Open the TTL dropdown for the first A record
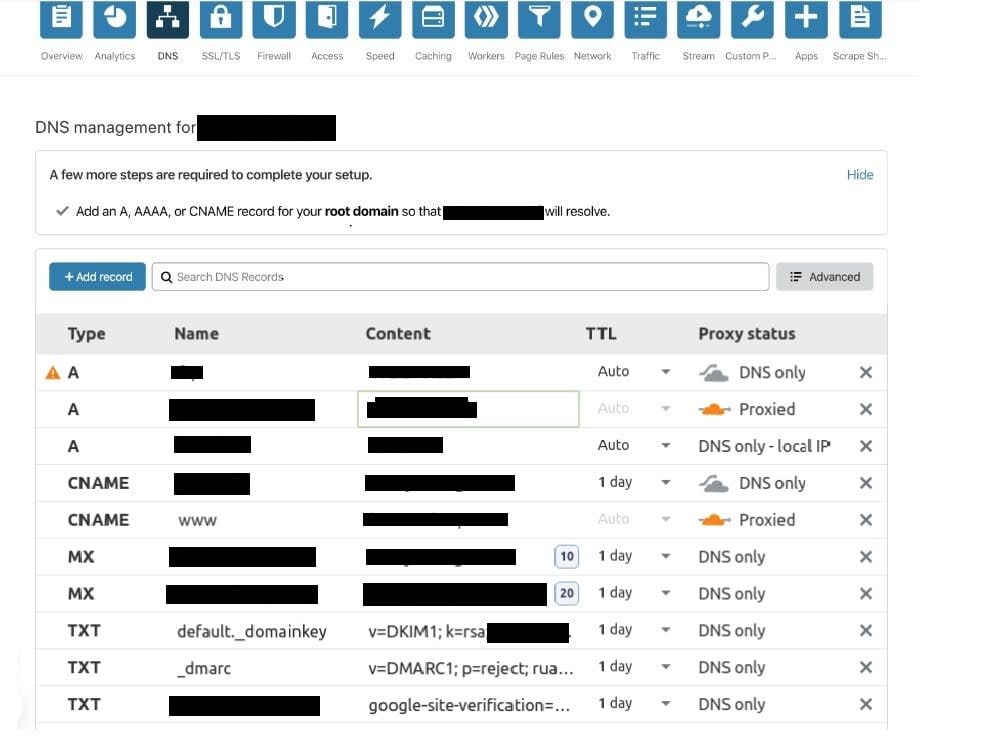1000x750 pixels. (665, 372)
